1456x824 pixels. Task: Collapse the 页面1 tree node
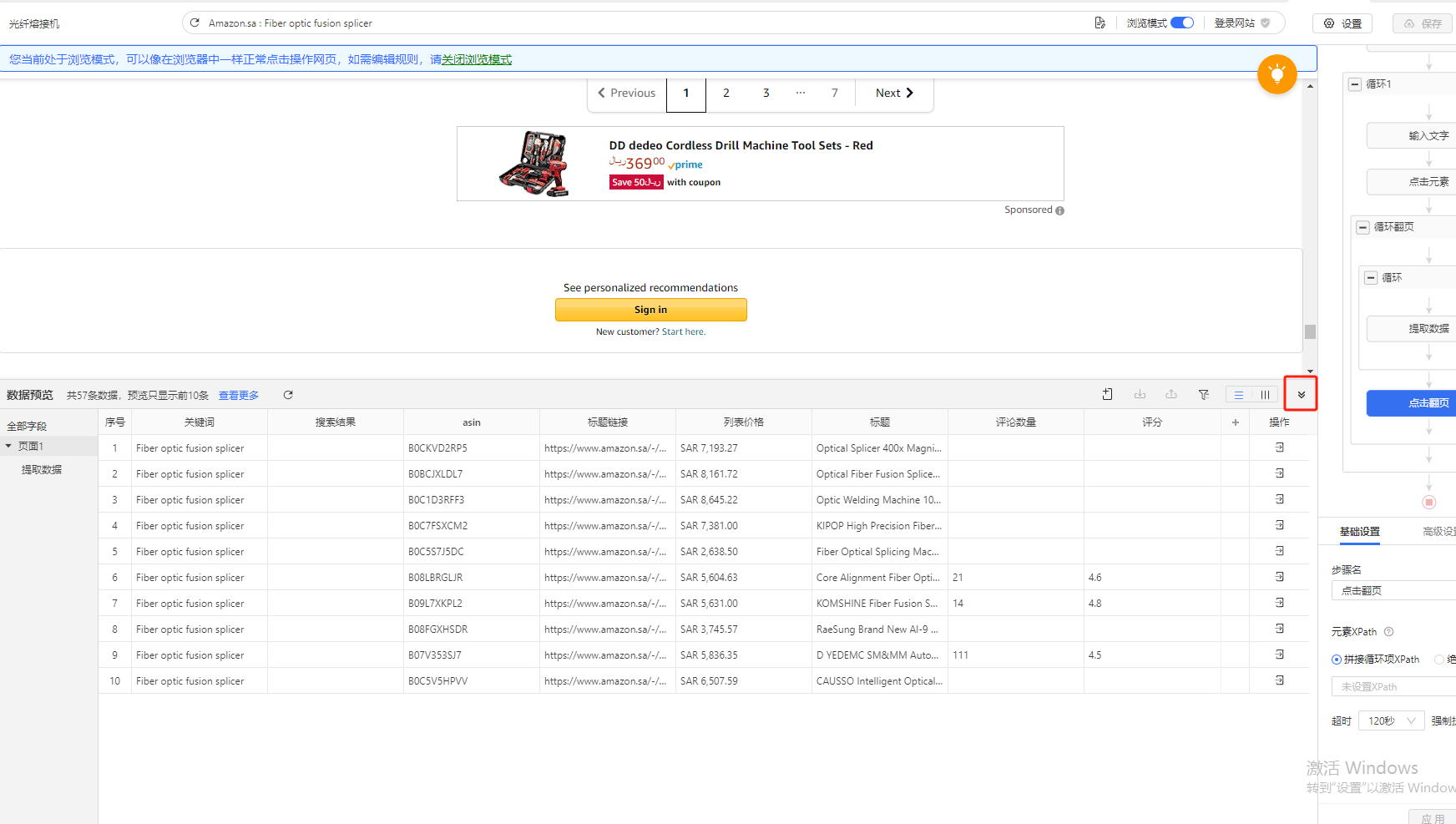(8, 446)
